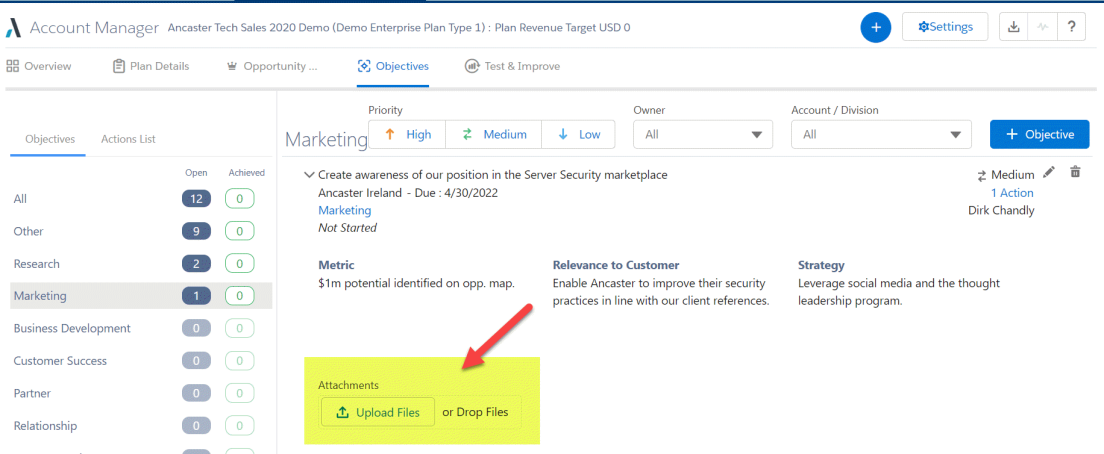
Task: Switch to the Test & Improve tab
Action: tap(512, 67)
